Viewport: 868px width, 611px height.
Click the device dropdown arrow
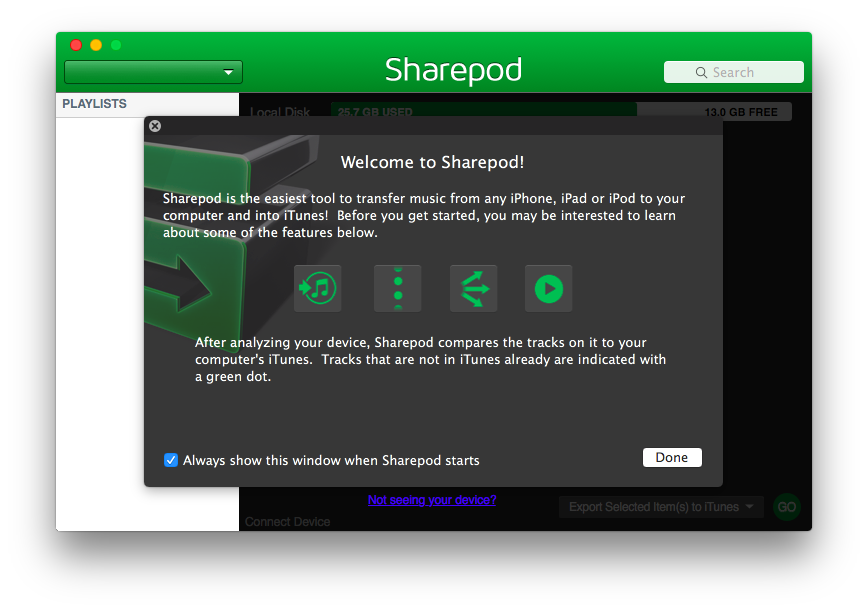pos(228,73)
